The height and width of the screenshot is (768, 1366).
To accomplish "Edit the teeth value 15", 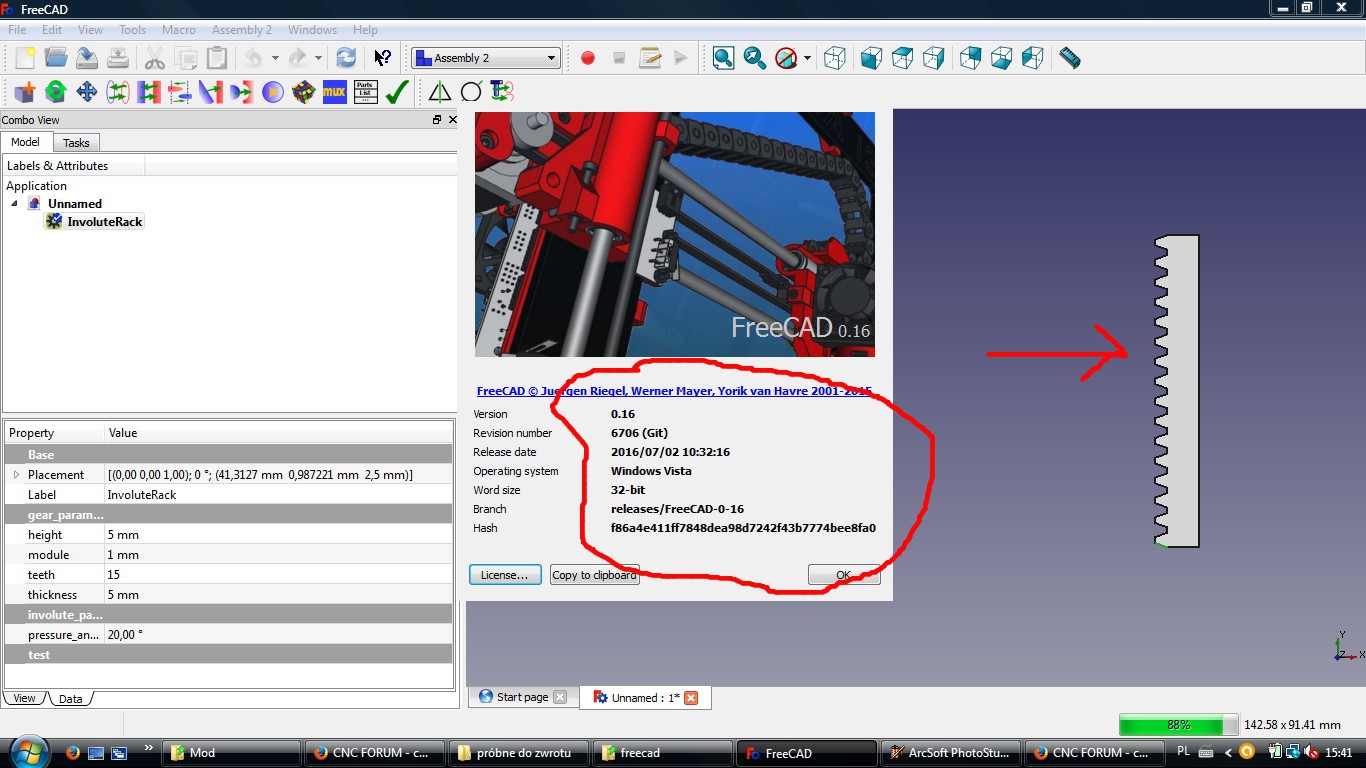I will (279, 575).
